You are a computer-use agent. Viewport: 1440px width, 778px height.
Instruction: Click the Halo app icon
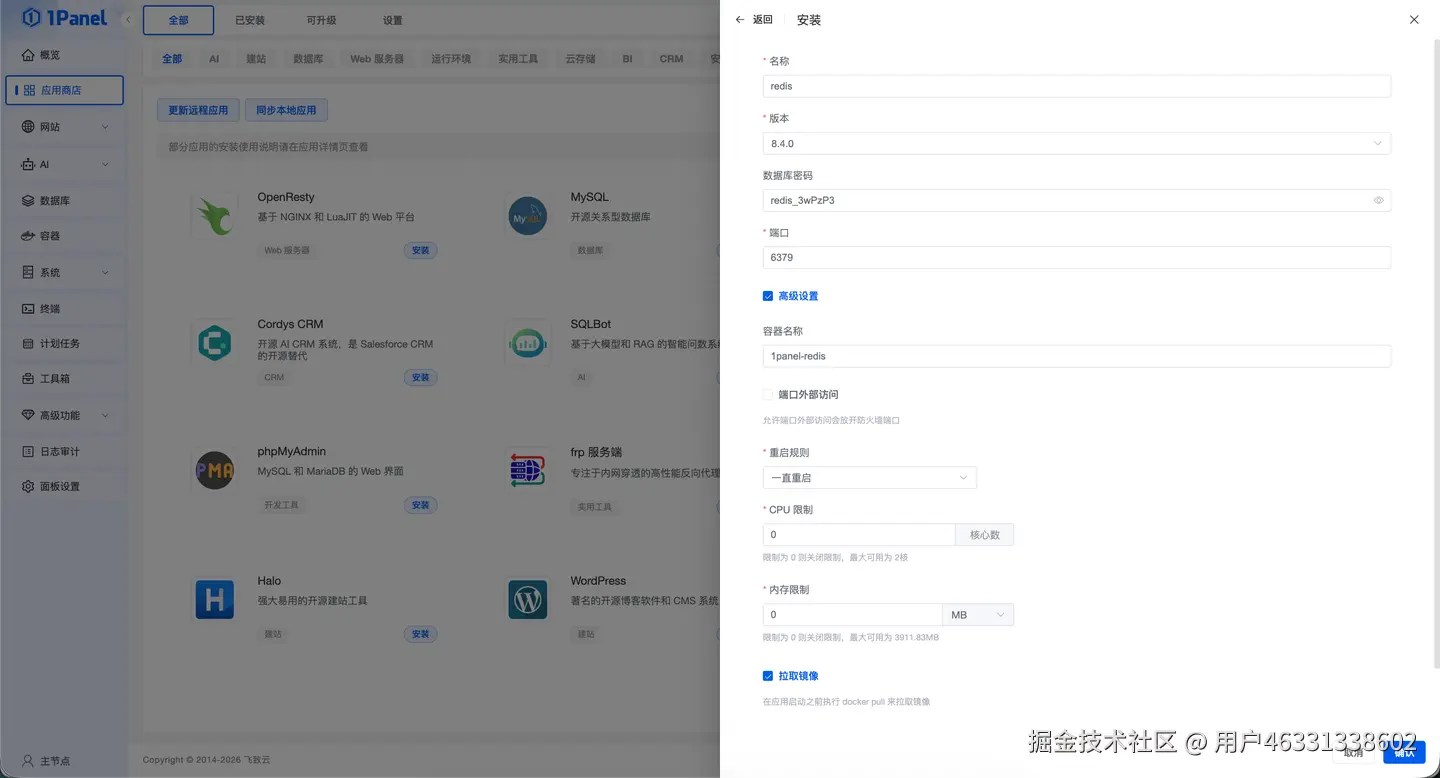pos(214,599)
